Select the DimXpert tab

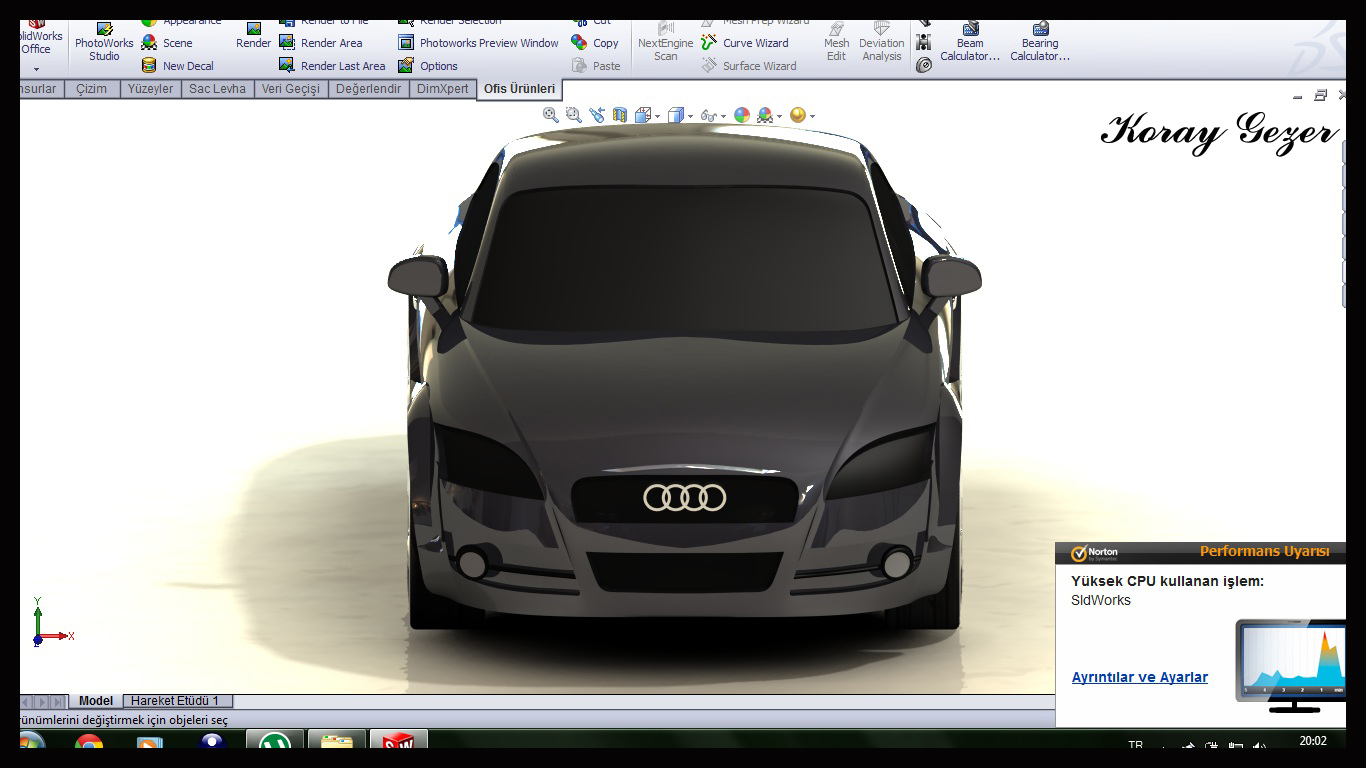(442, 89)
